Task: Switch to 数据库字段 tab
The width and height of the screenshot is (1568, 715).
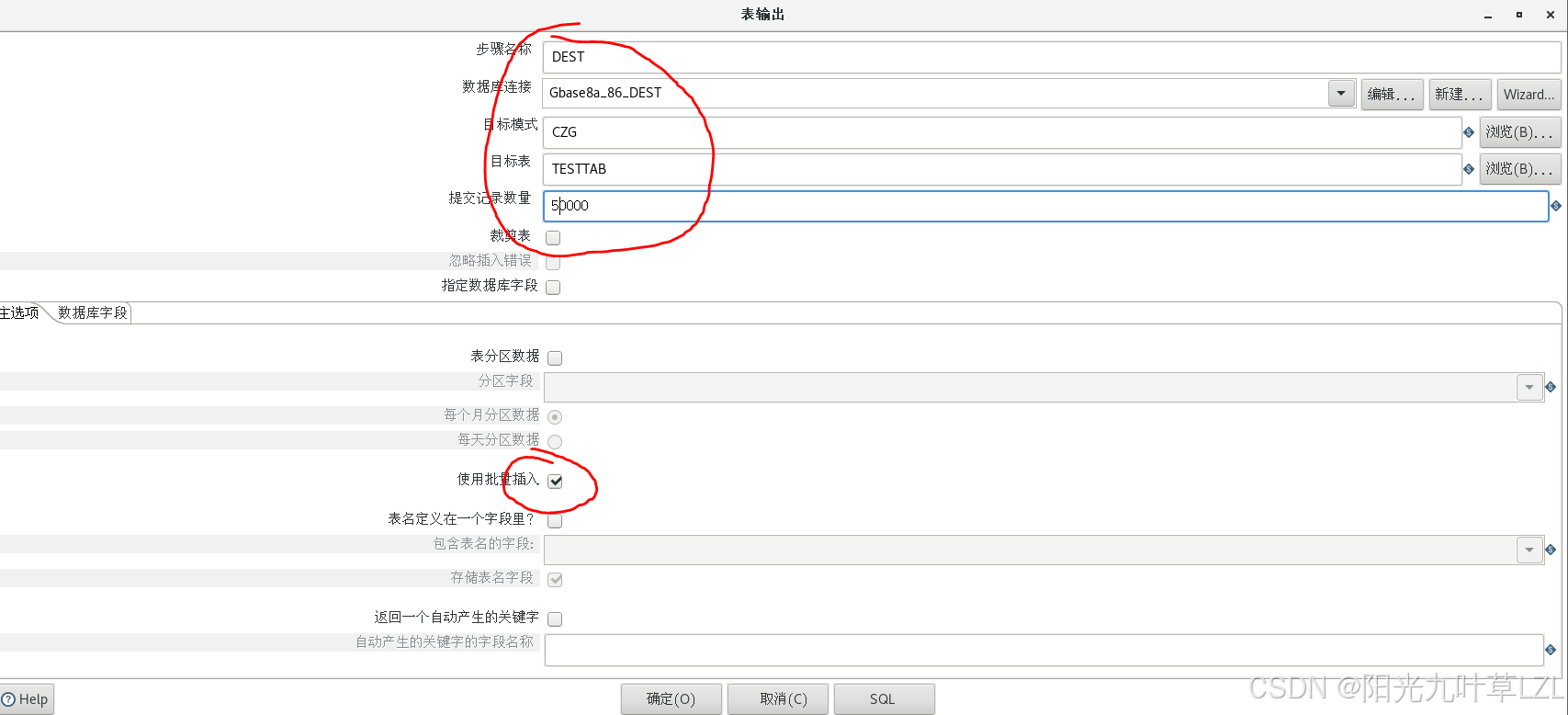Action: pos(93,312)
